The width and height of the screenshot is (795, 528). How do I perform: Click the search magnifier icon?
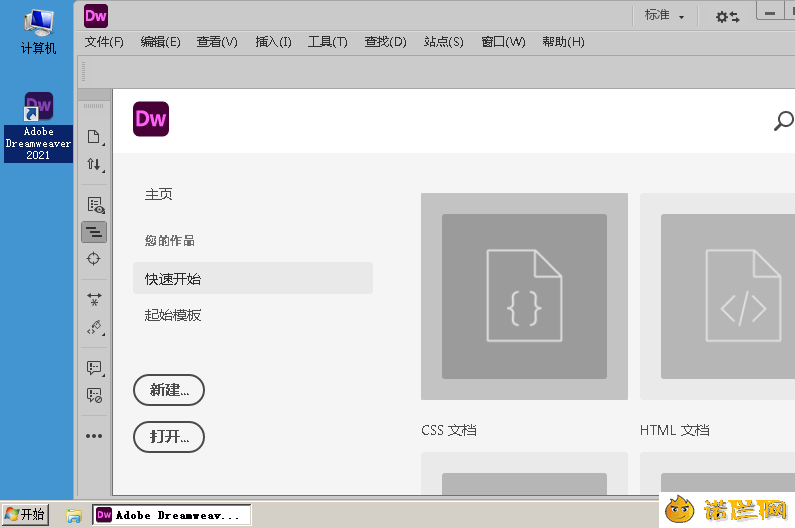click(783, 121)
